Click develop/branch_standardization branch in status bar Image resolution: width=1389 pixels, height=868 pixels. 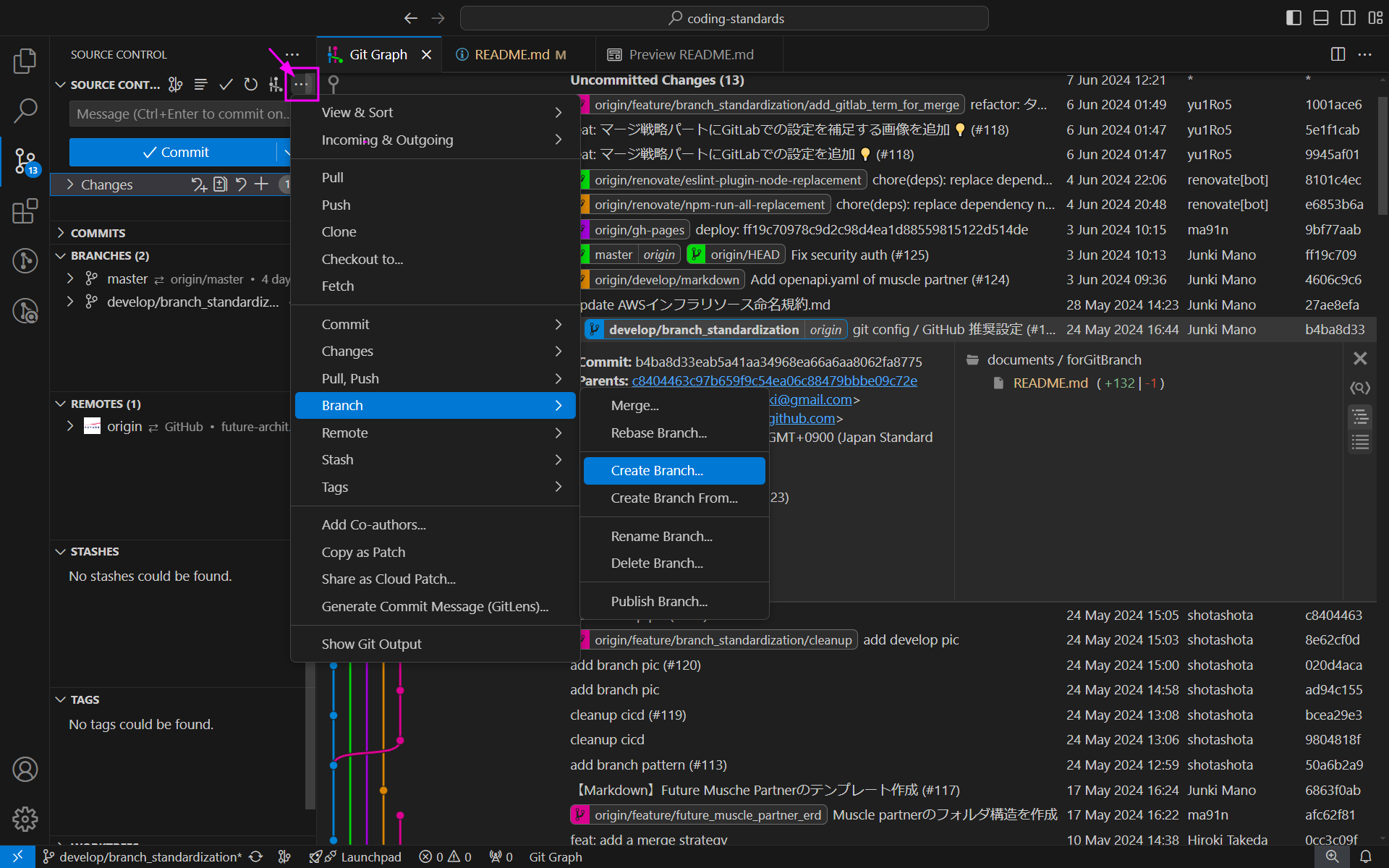click(143, 857)
